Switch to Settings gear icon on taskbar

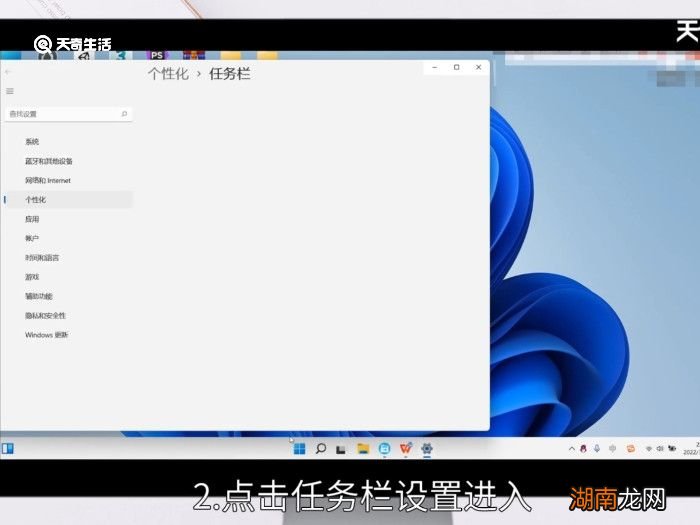427,448
